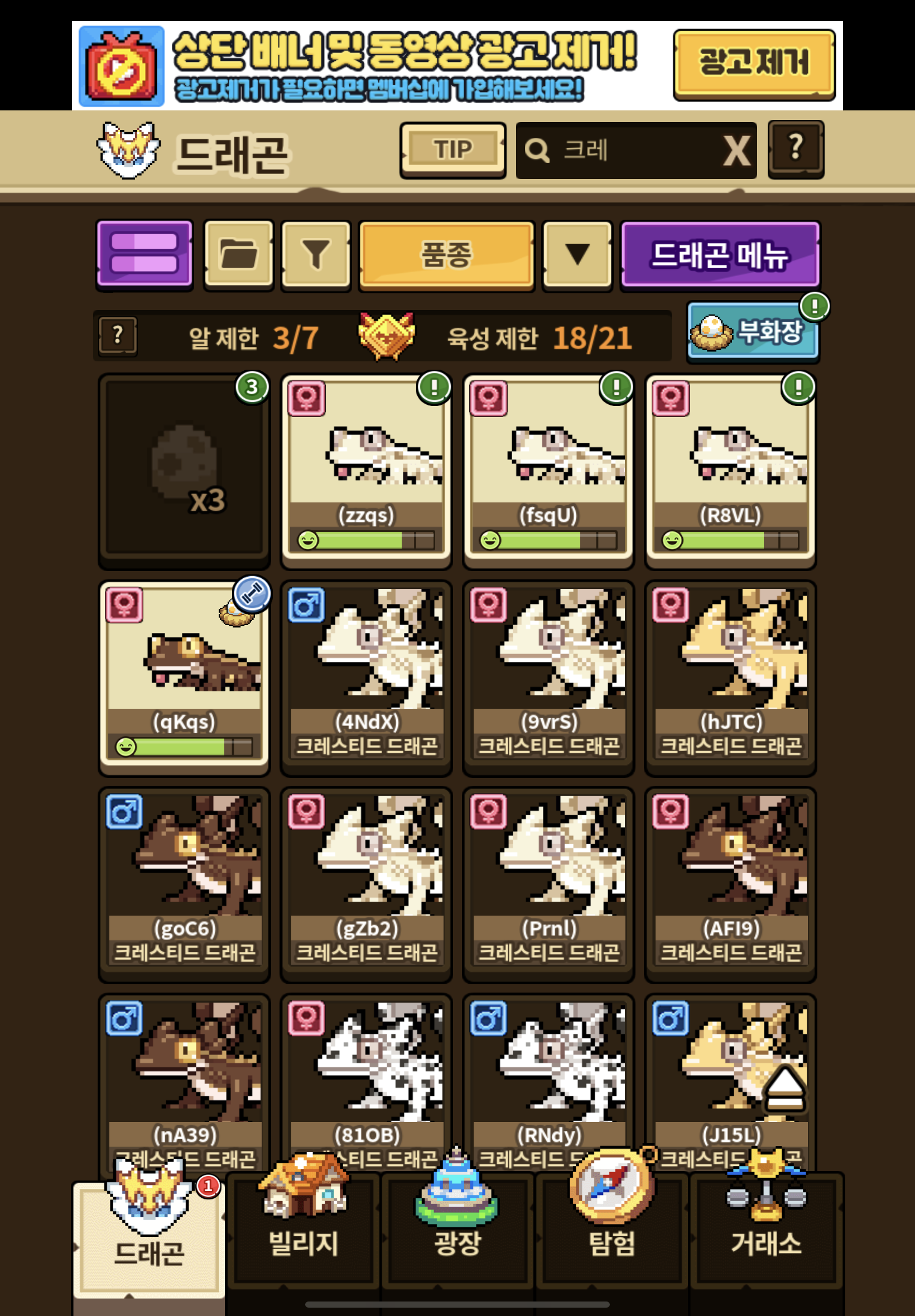Viewport: 915px width, 1316px height.
Task: Open the folder icon button
Action: [238, 255]
